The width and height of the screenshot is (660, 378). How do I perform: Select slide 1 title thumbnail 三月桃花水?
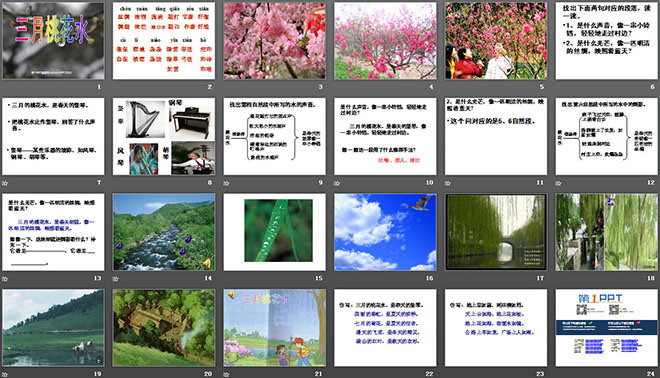tap(53, 41)
